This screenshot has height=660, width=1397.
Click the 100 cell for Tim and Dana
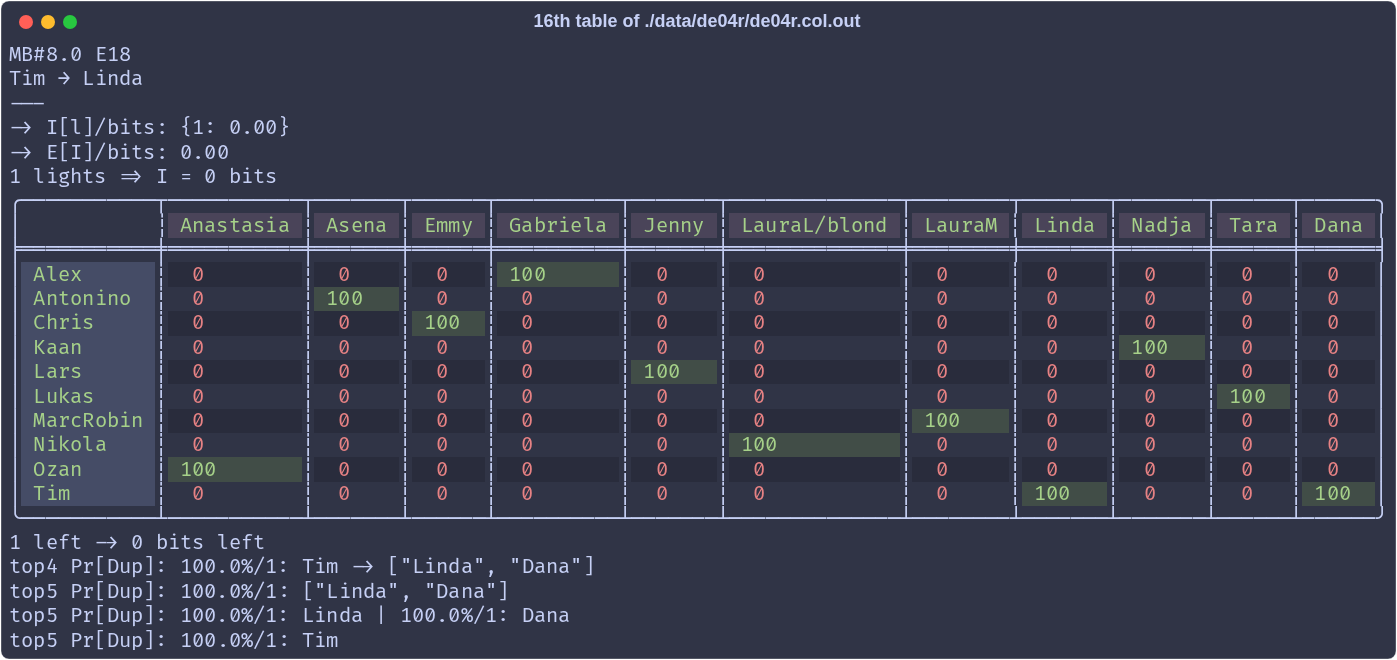point(1338,493)
